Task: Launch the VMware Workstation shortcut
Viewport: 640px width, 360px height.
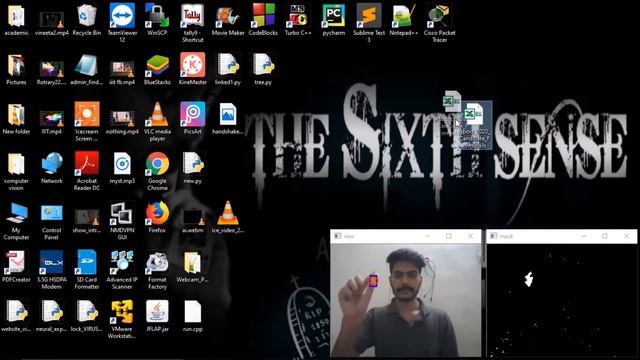Action: [122, 319]
